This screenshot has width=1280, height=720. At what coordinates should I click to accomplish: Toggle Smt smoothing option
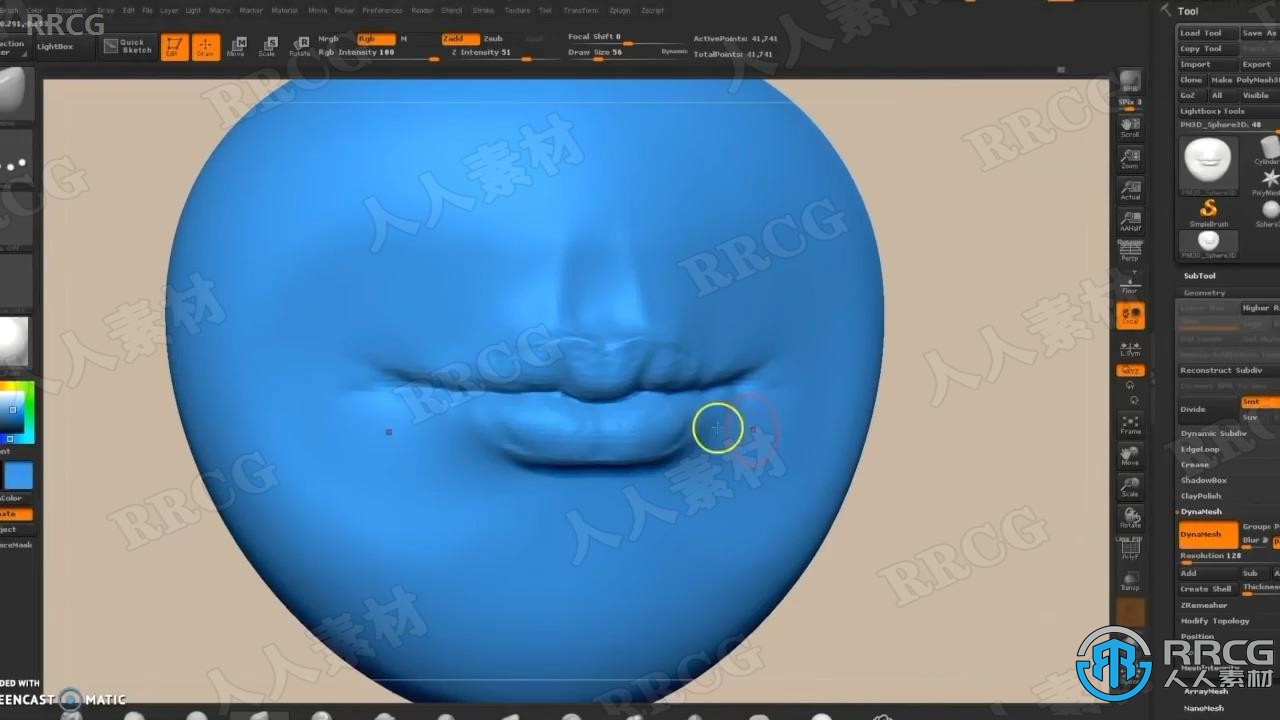(x=1259, y=402)
